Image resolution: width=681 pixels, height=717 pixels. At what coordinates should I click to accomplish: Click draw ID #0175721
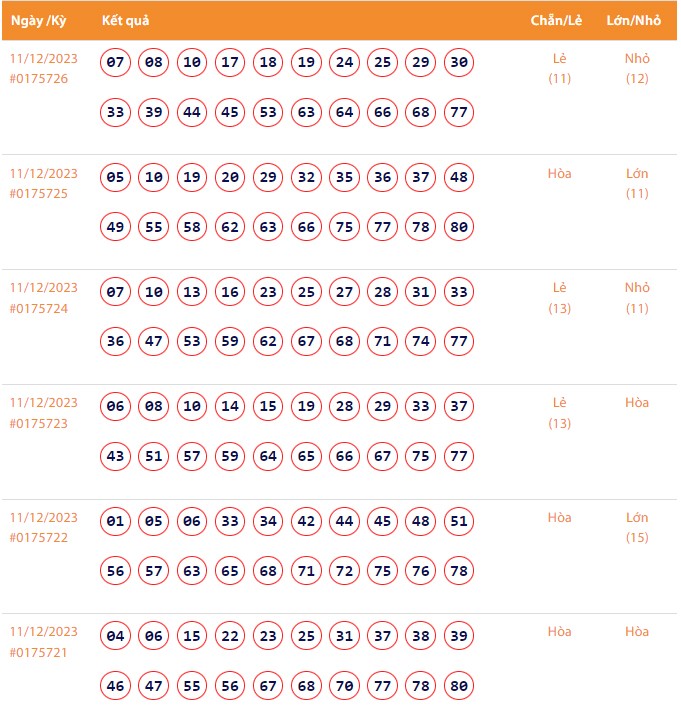[39, 653]
